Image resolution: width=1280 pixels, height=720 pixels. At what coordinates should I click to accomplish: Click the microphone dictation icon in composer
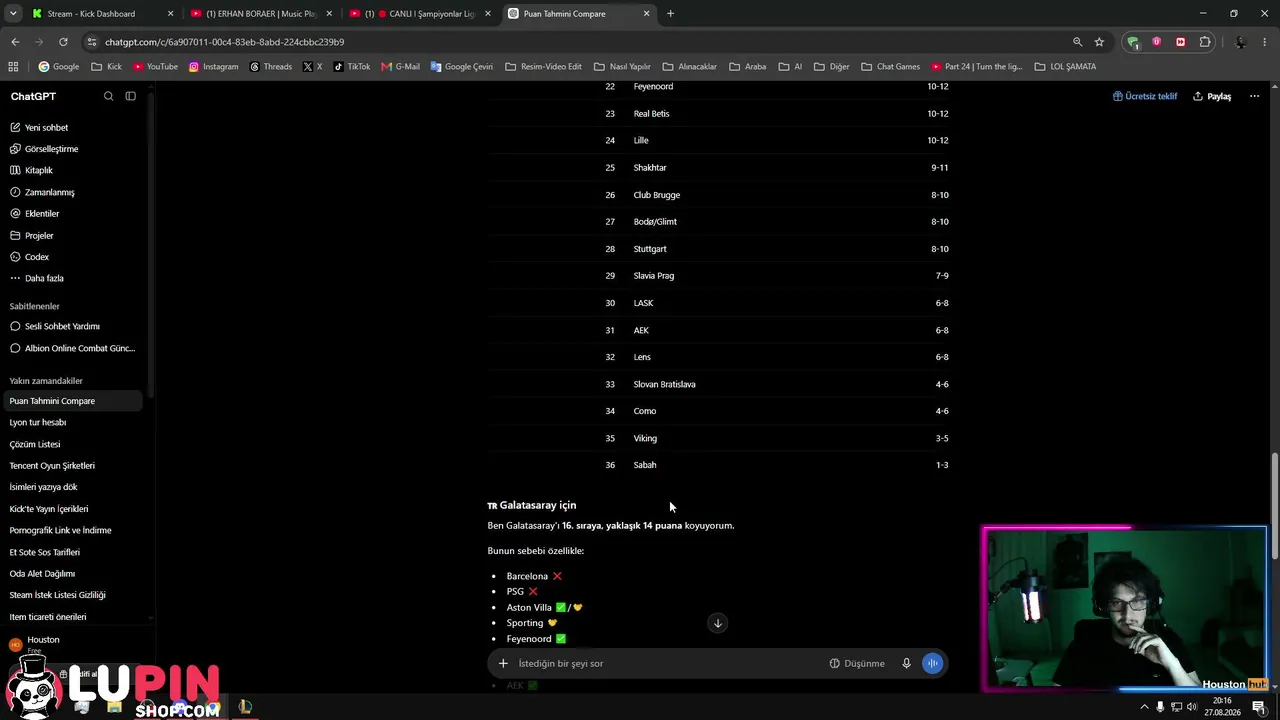[x=906, y=663]
